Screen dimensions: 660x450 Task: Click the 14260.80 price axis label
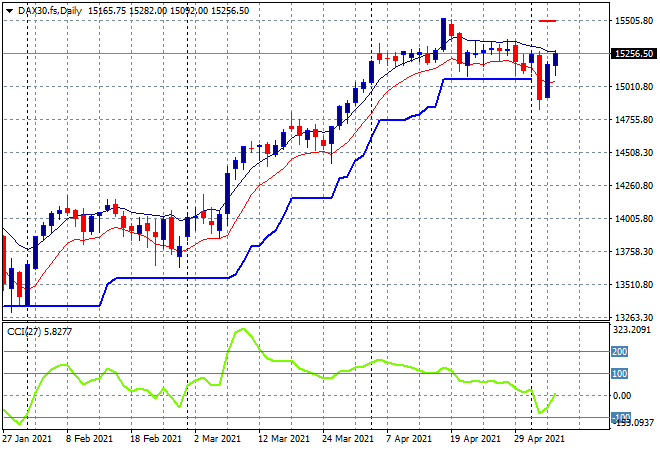tap(634, 186)
